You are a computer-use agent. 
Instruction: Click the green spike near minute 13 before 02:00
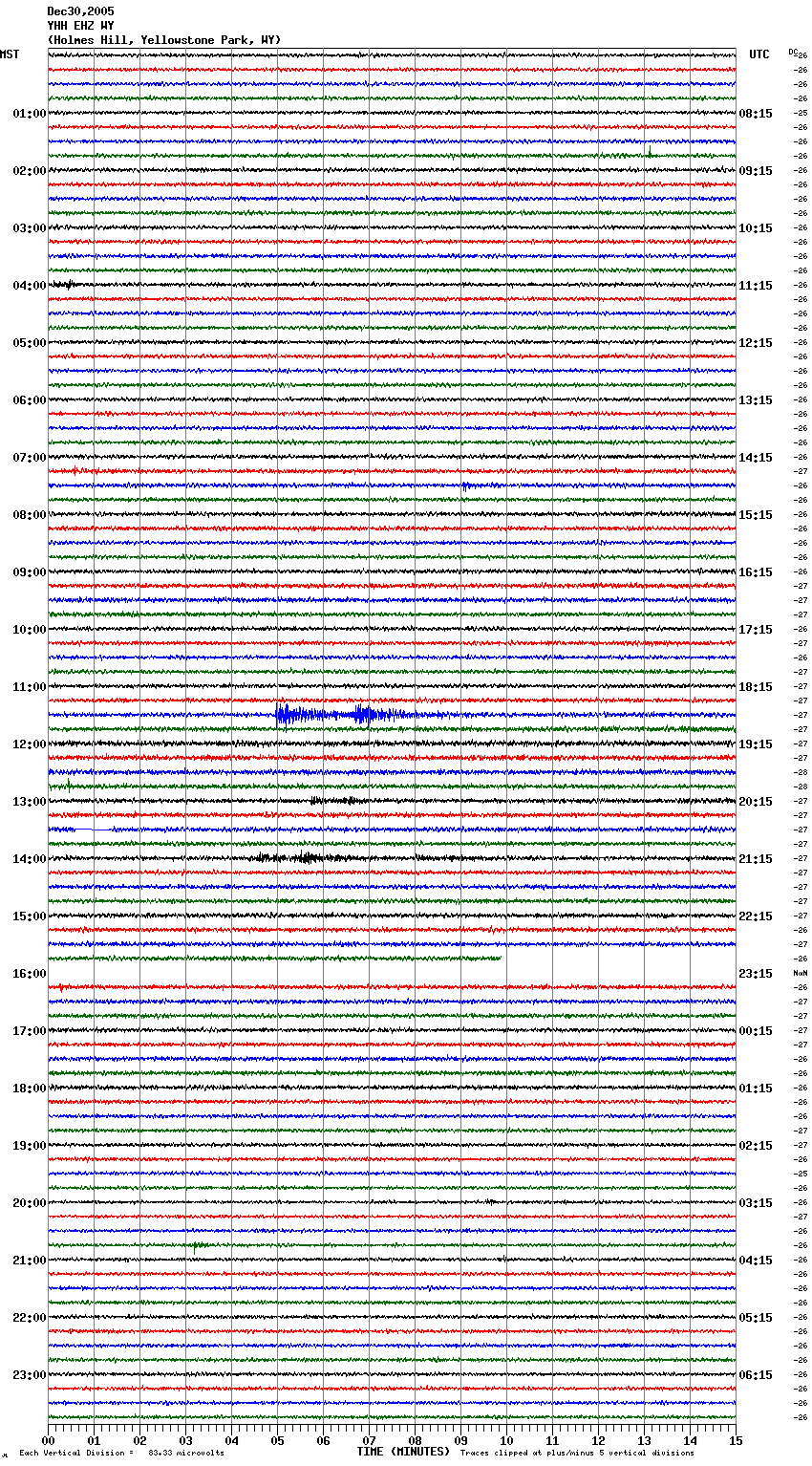tap(650, 151)
